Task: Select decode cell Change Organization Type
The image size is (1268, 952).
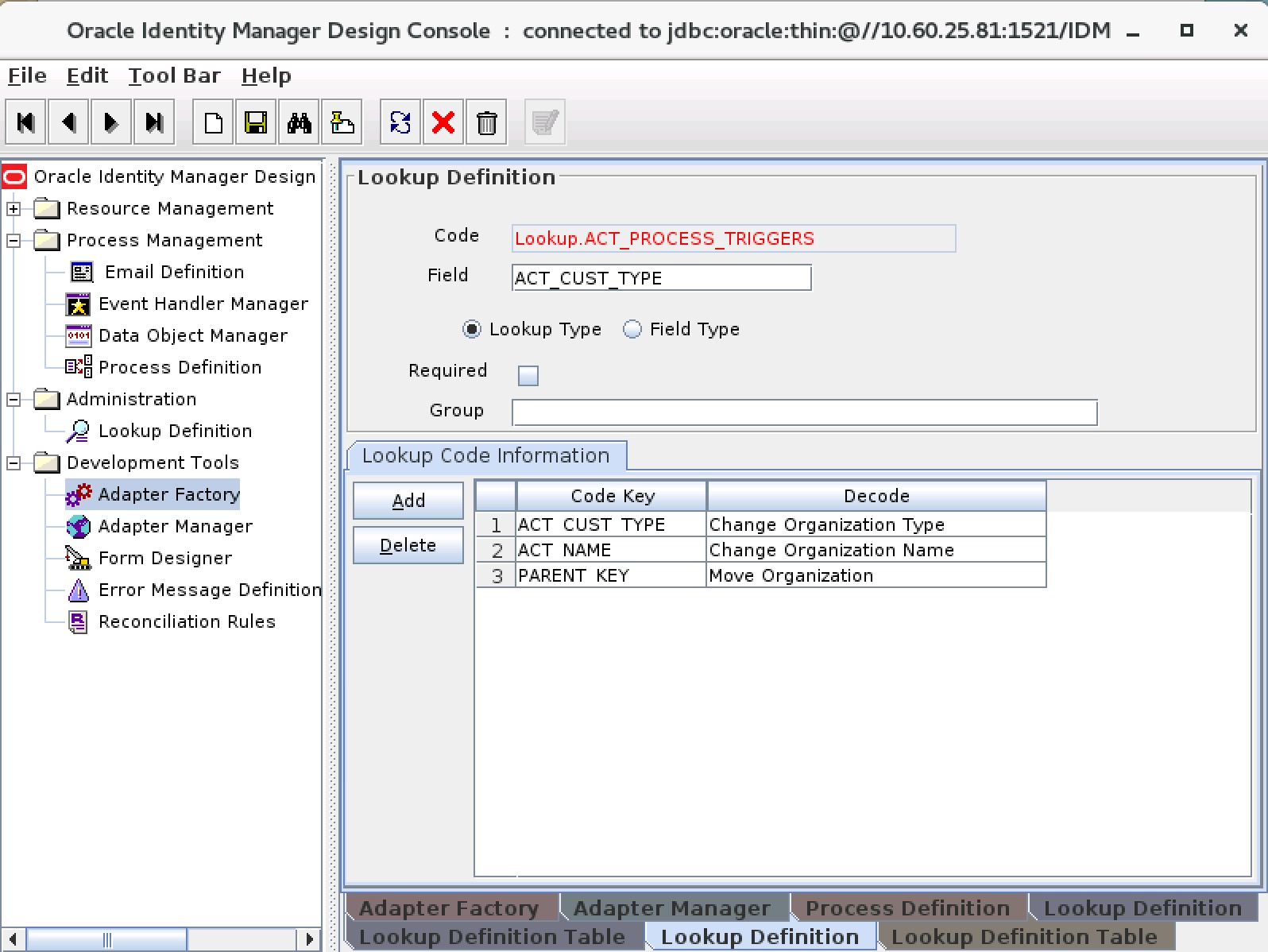Action: click(876, 524)
